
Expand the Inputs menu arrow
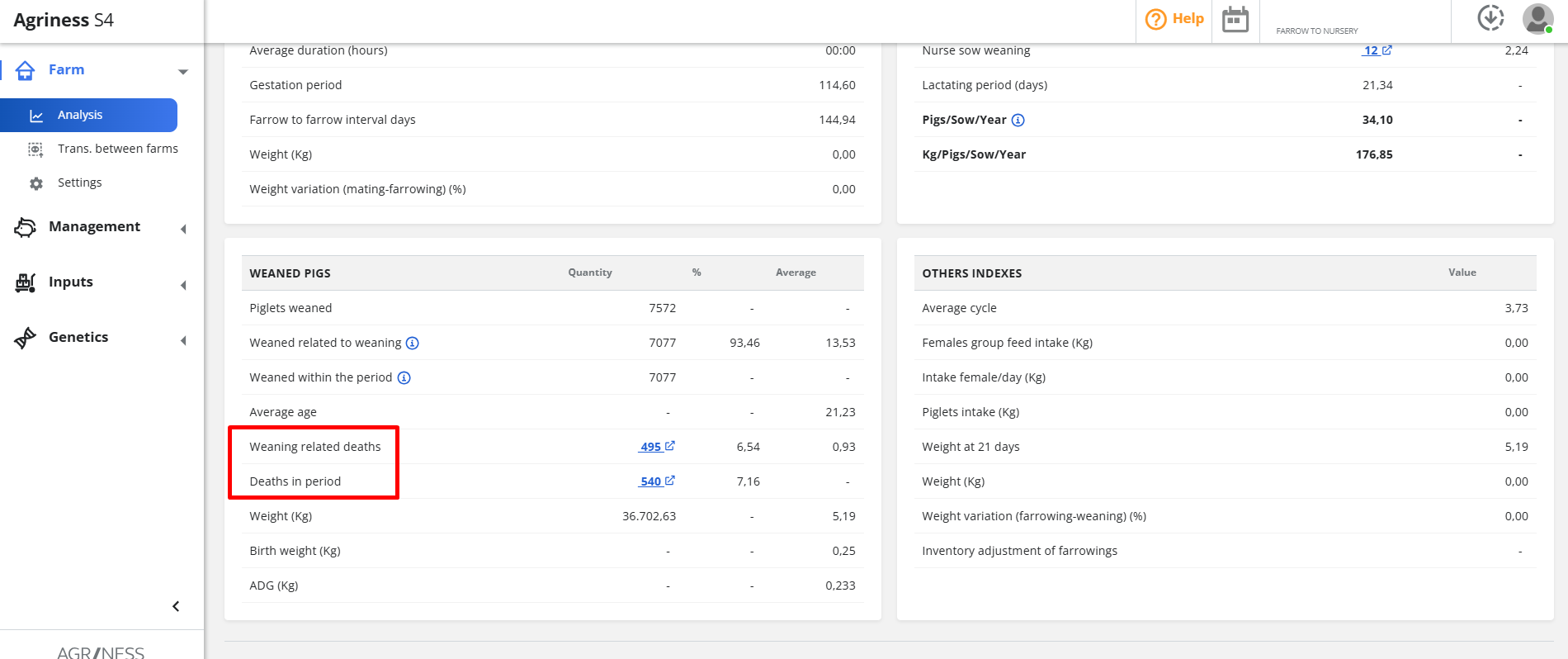pos(183,285)
